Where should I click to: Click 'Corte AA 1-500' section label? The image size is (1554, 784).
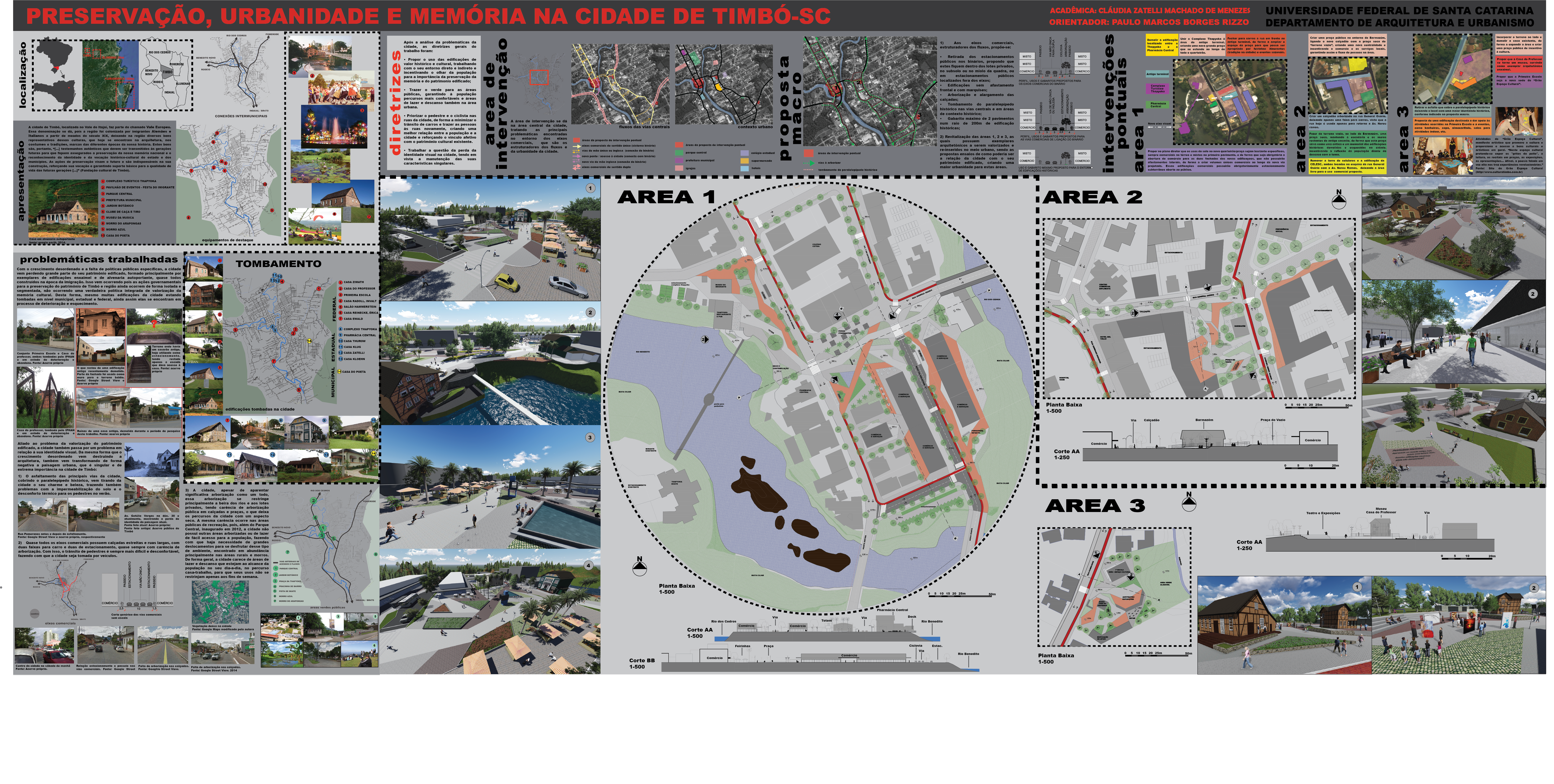[699, 633]
